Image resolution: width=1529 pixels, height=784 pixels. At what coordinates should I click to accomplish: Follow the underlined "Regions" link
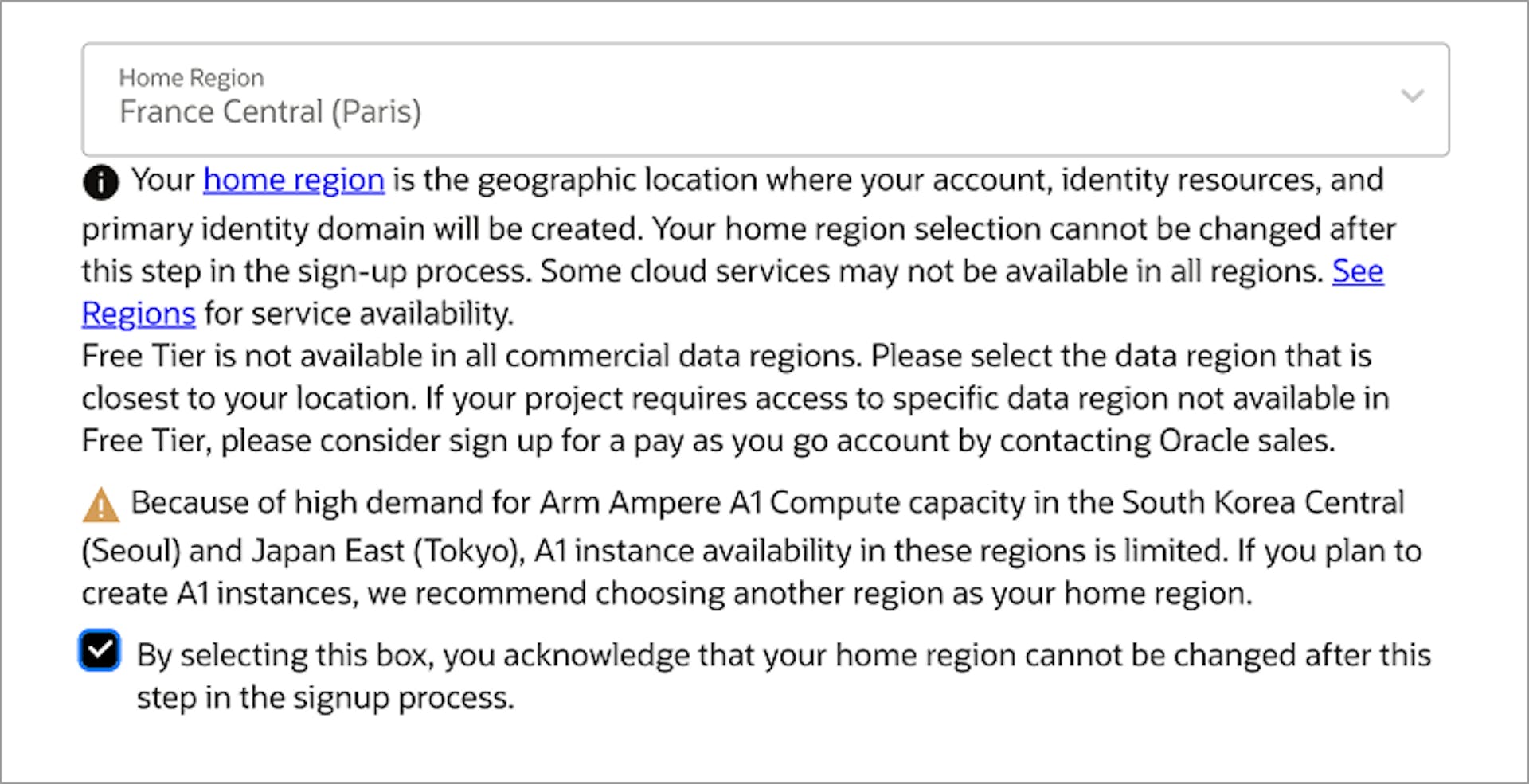pos(139,314)
